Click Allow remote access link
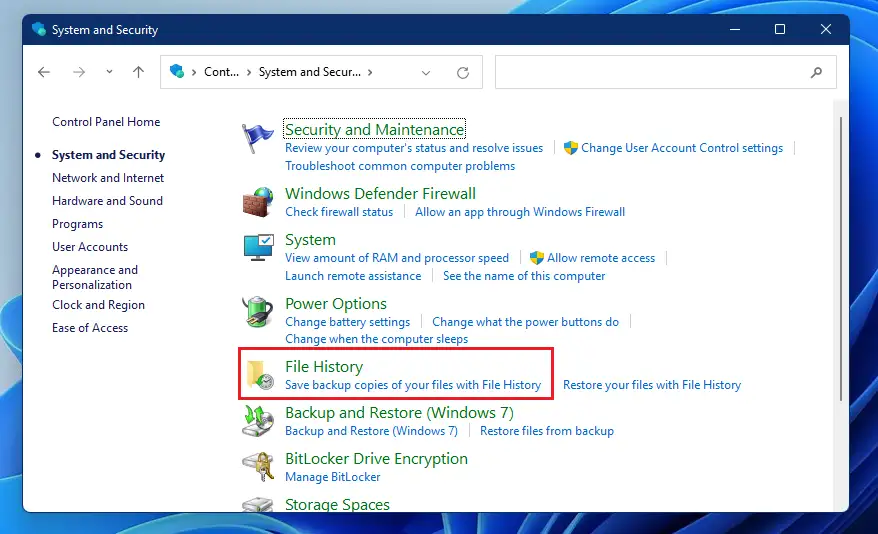Viewport: 878px width, 534px height. tap(601, 257)
